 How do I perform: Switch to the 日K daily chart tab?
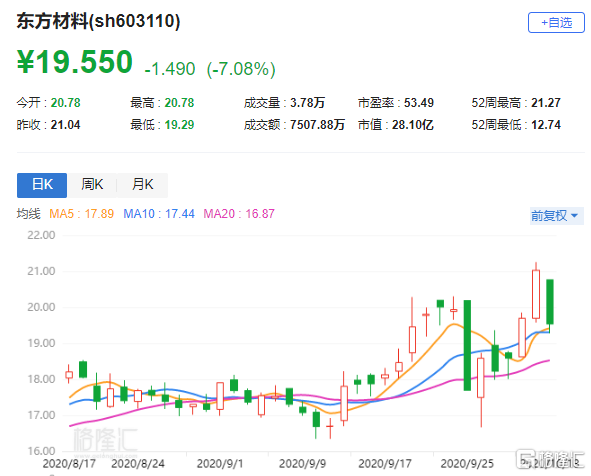click(x=42, y=185)
